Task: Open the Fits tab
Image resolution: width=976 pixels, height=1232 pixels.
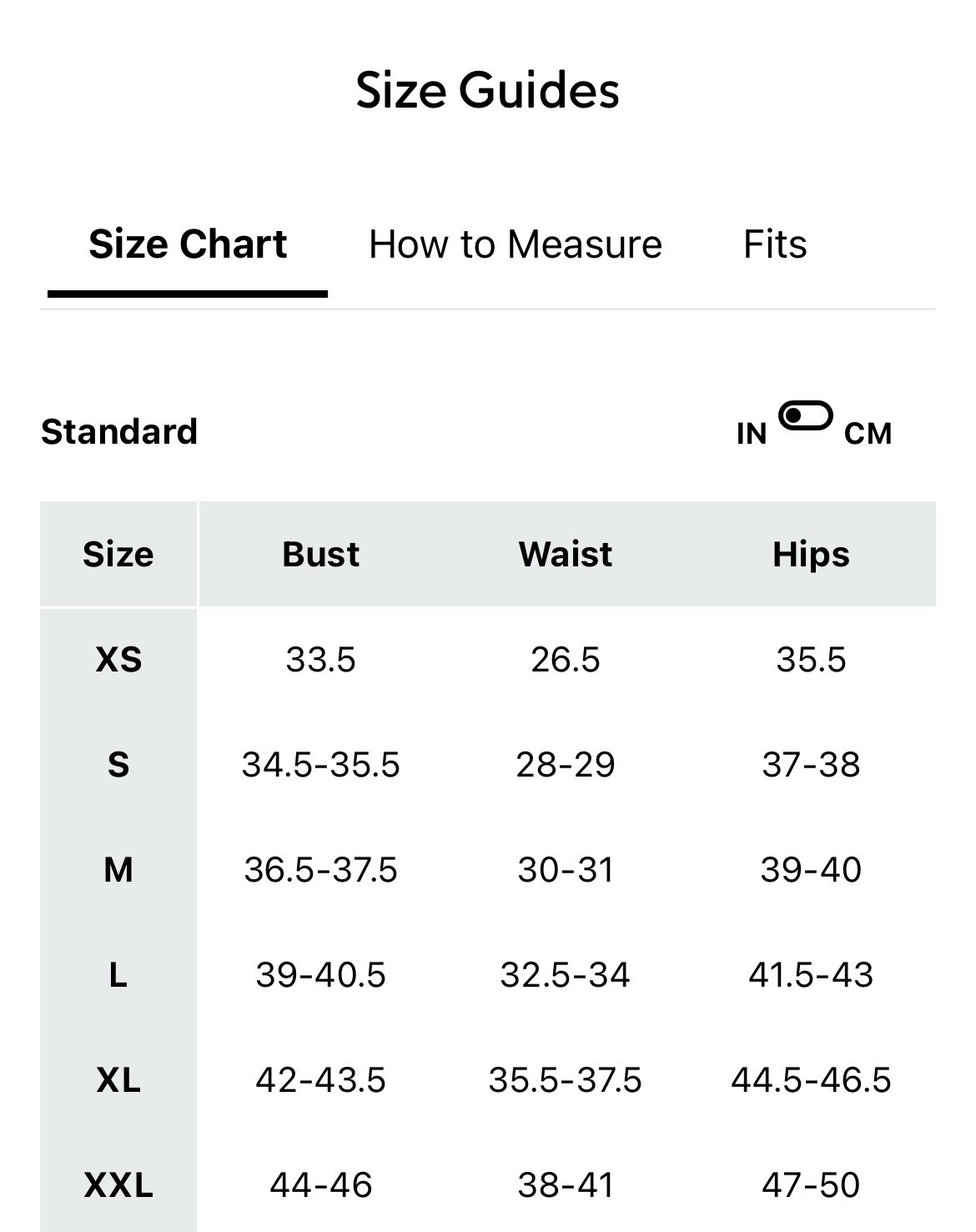Action: (775, 244)
